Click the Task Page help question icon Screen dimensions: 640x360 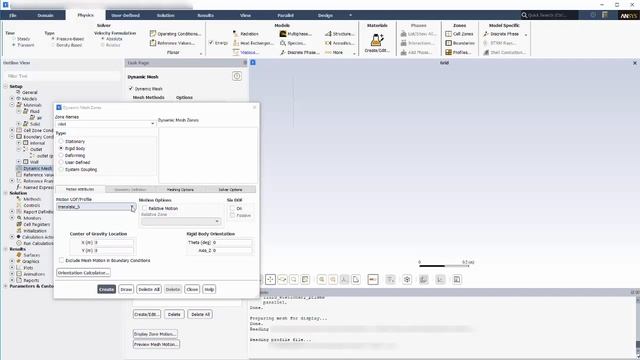(x=237, y=76)
